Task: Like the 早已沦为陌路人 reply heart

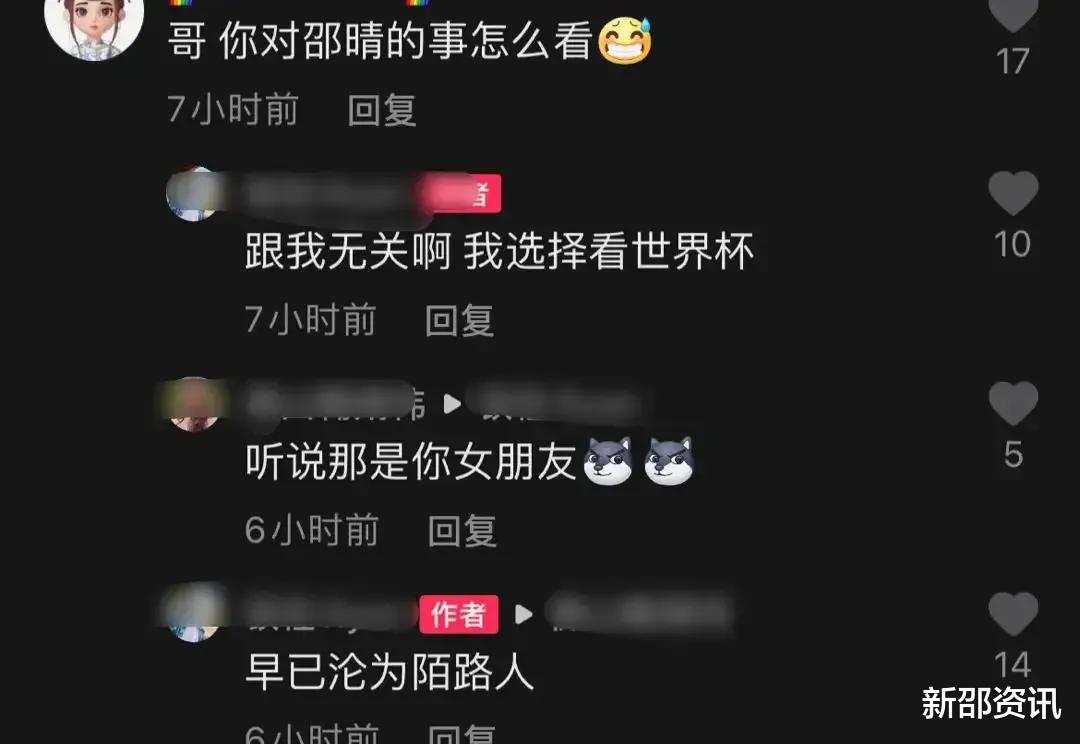Action: coord(1013,614)
